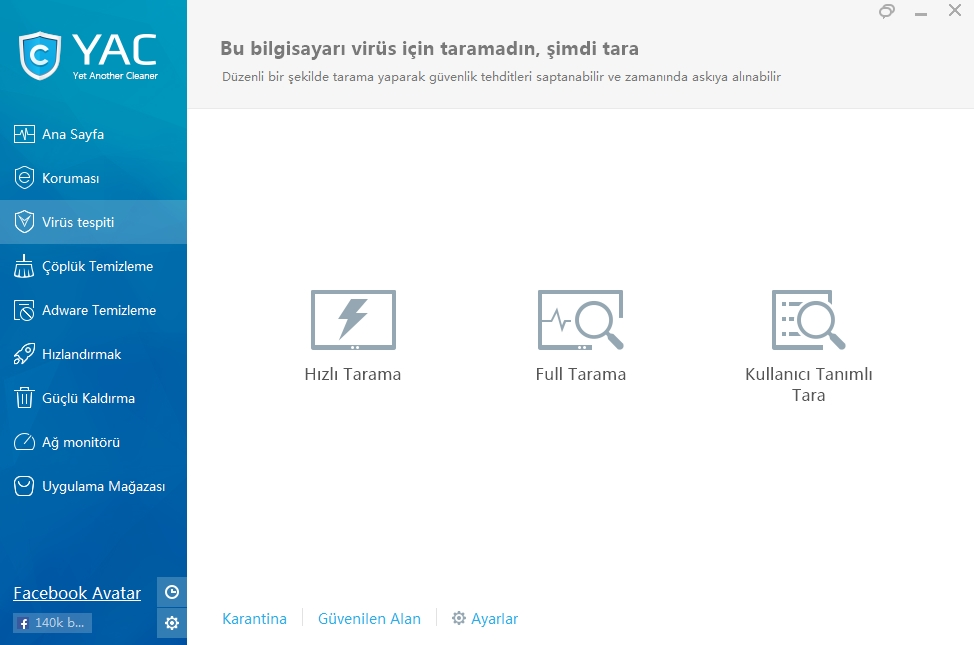The image size is (974, 645).
Task: Open Uygulama Mağazası label
Action: click(103, 487)
